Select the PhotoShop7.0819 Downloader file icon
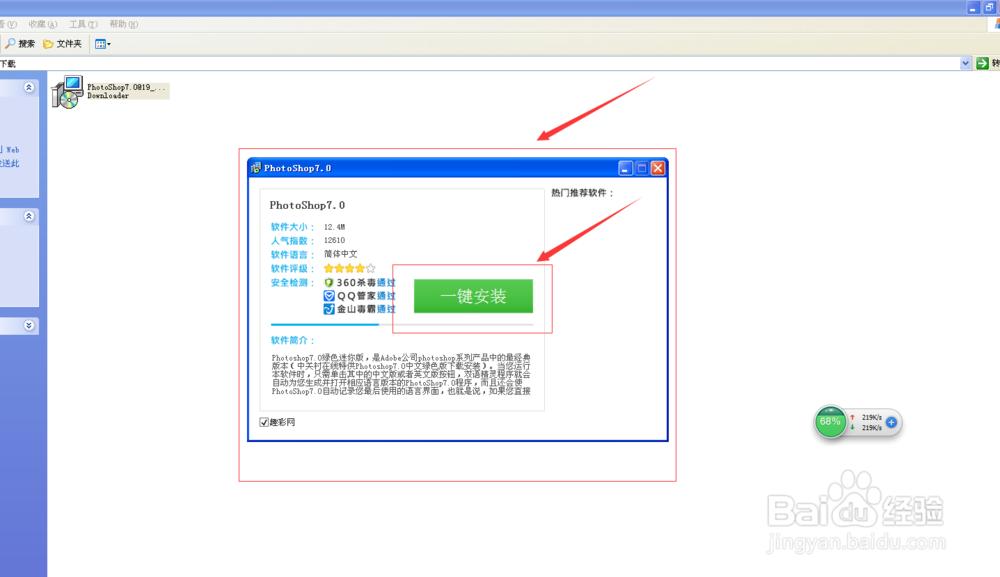 click(x=67, y=92)
